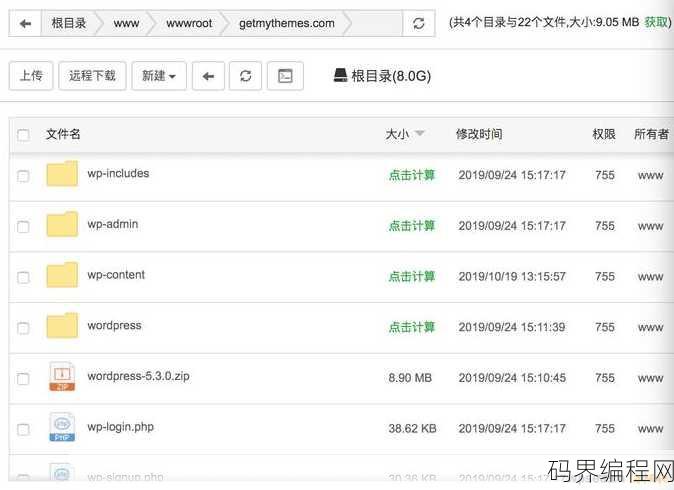Click the wordpress-5.3.0.zip file name
The width and height of the screenshot is (674, 490).
pos(138,377)
